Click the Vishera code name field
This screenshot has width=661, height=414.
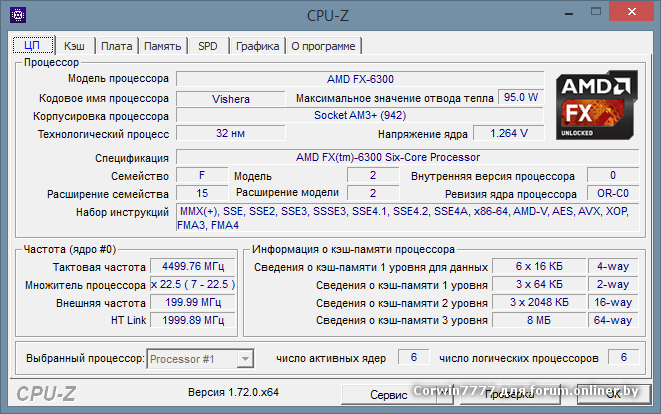coord(231,98)
